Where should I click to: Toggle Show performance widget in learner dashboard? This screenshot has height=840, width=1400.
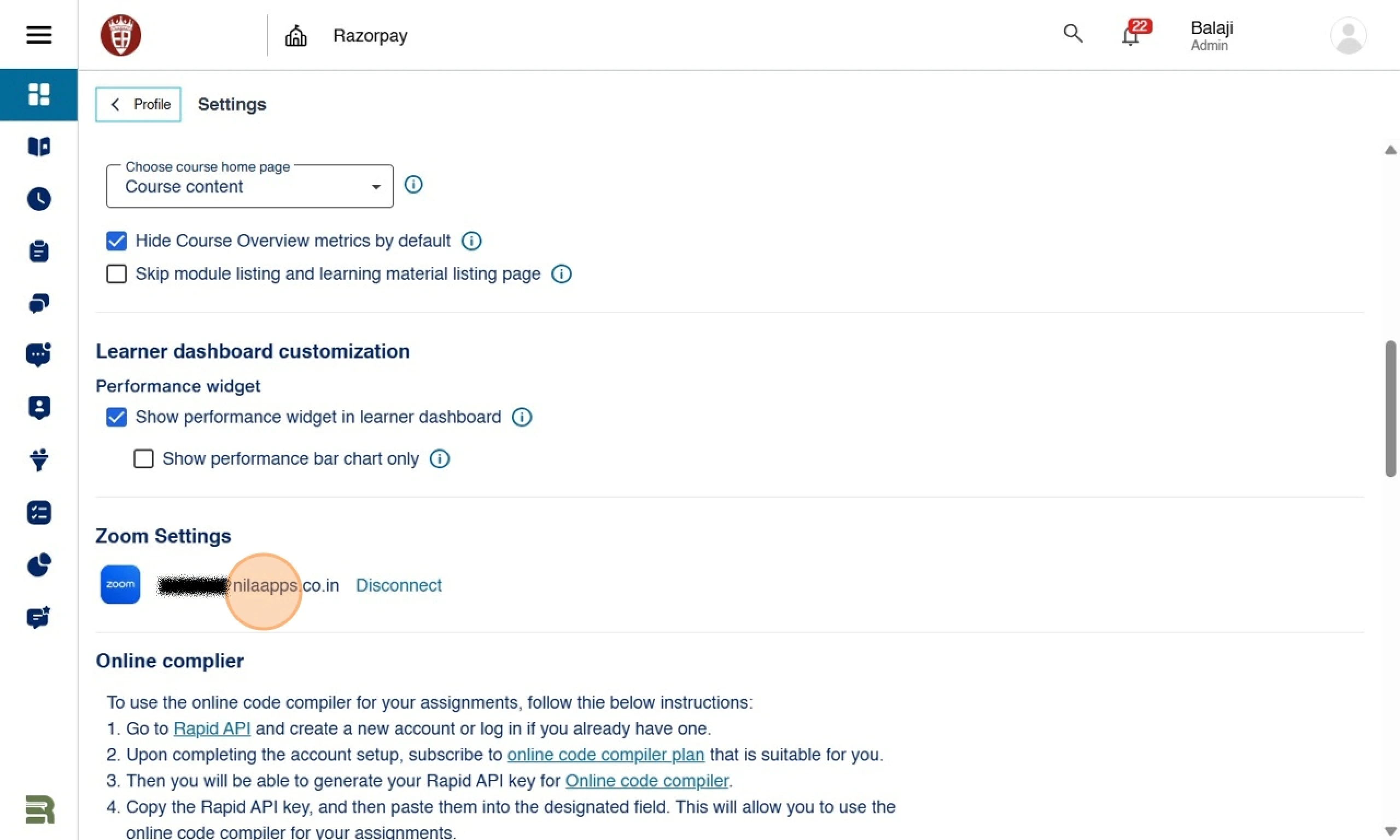[x=116, y=417]
